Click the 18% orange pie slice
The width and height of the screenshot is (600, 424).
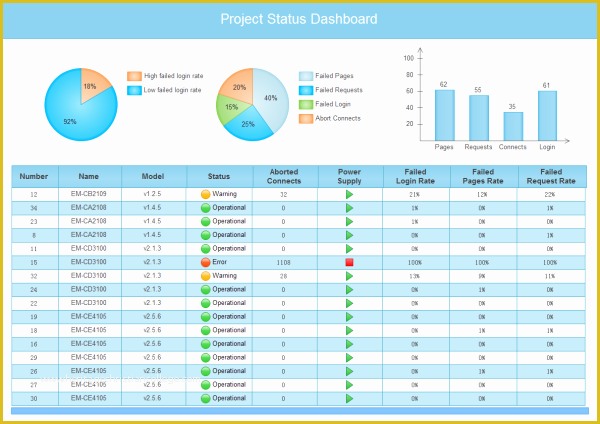click(x=93, y=85)
